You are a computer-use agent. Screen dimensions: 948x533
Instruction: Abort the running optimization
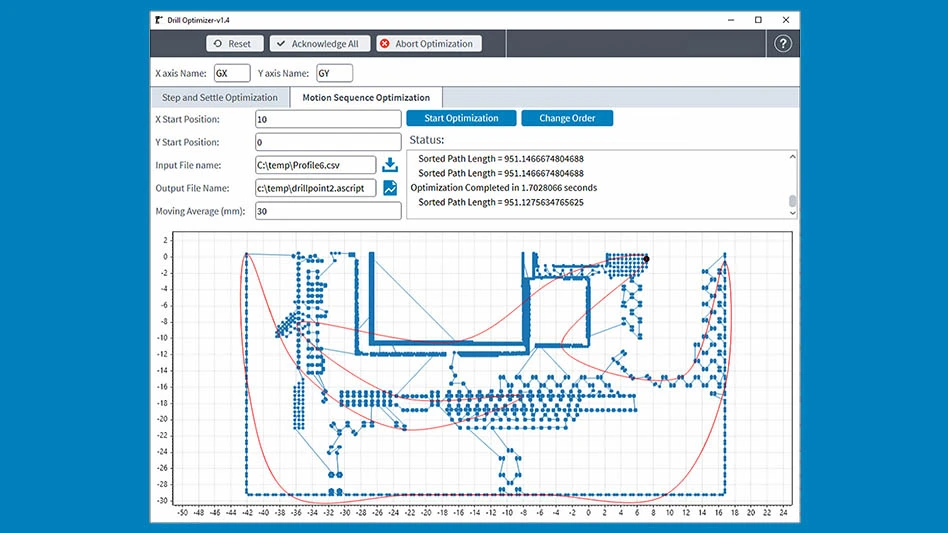pyautogui.click(x=429, y=44)
